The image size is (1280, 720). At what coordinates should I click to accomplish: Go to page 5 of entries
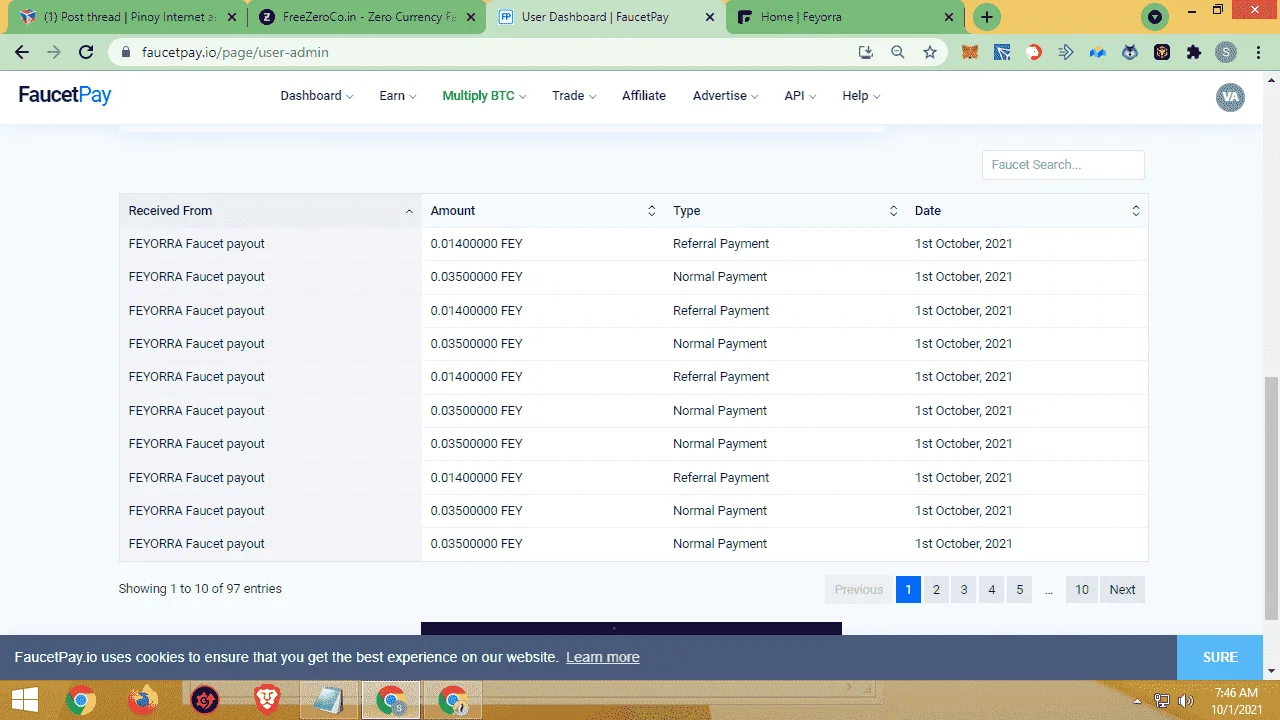(x=1020, y=590)
